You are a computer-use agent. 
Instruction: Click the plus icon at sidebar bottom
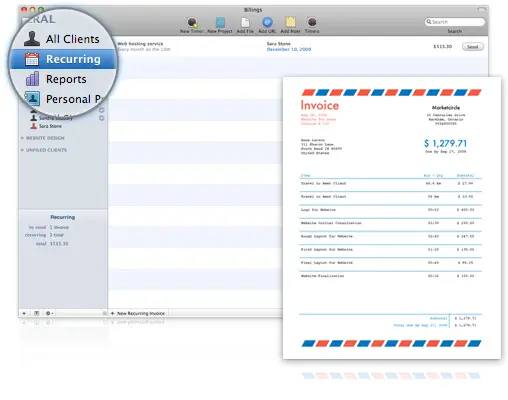[x=24, y=313]
